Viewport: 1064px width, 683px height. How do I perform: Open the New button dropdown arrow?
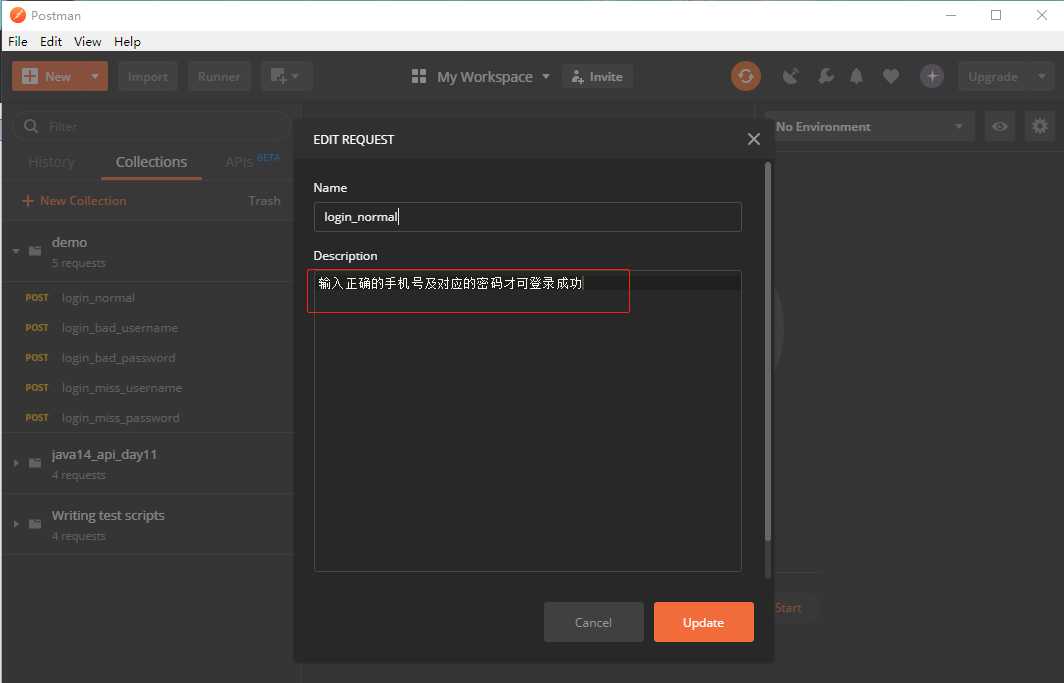pos(95,76)
